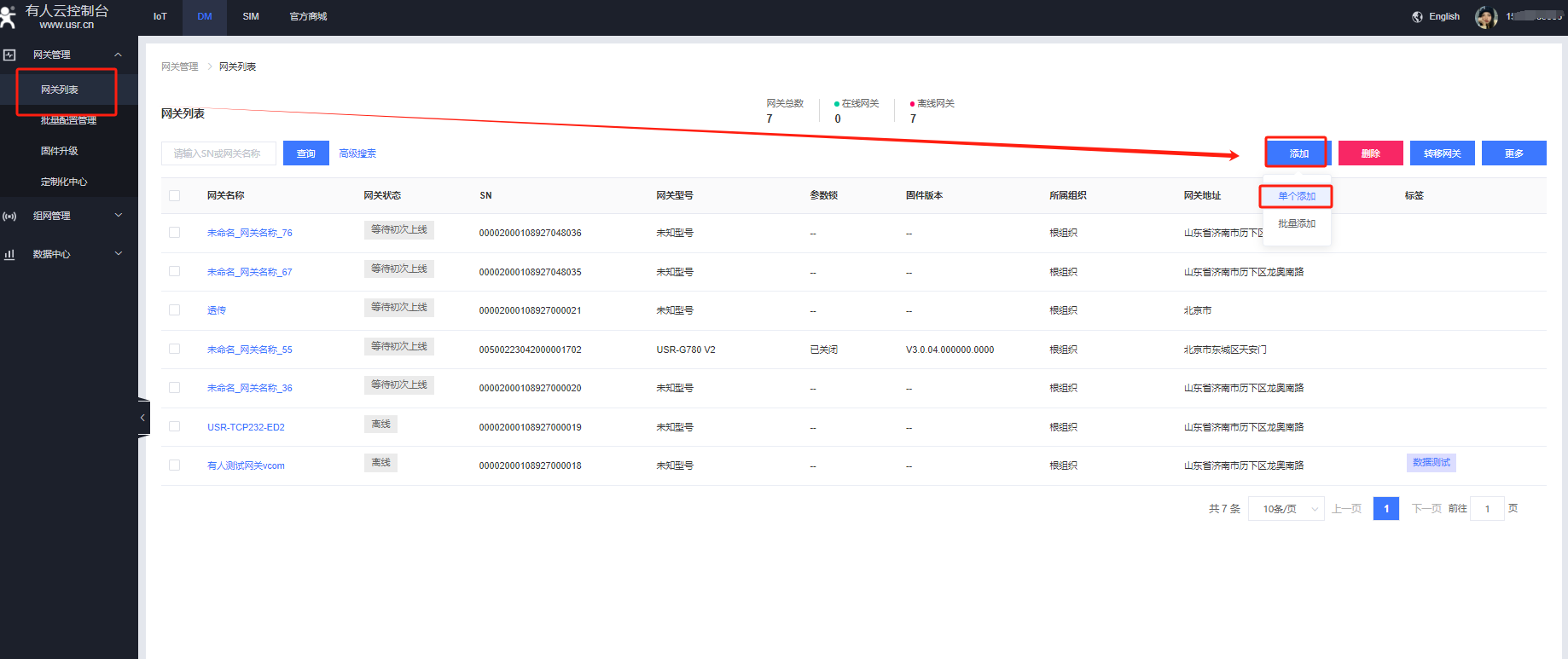Choose 单个添加 from the add menu
This screenshot has height=659, width=1568.
tap(1296, 196)
